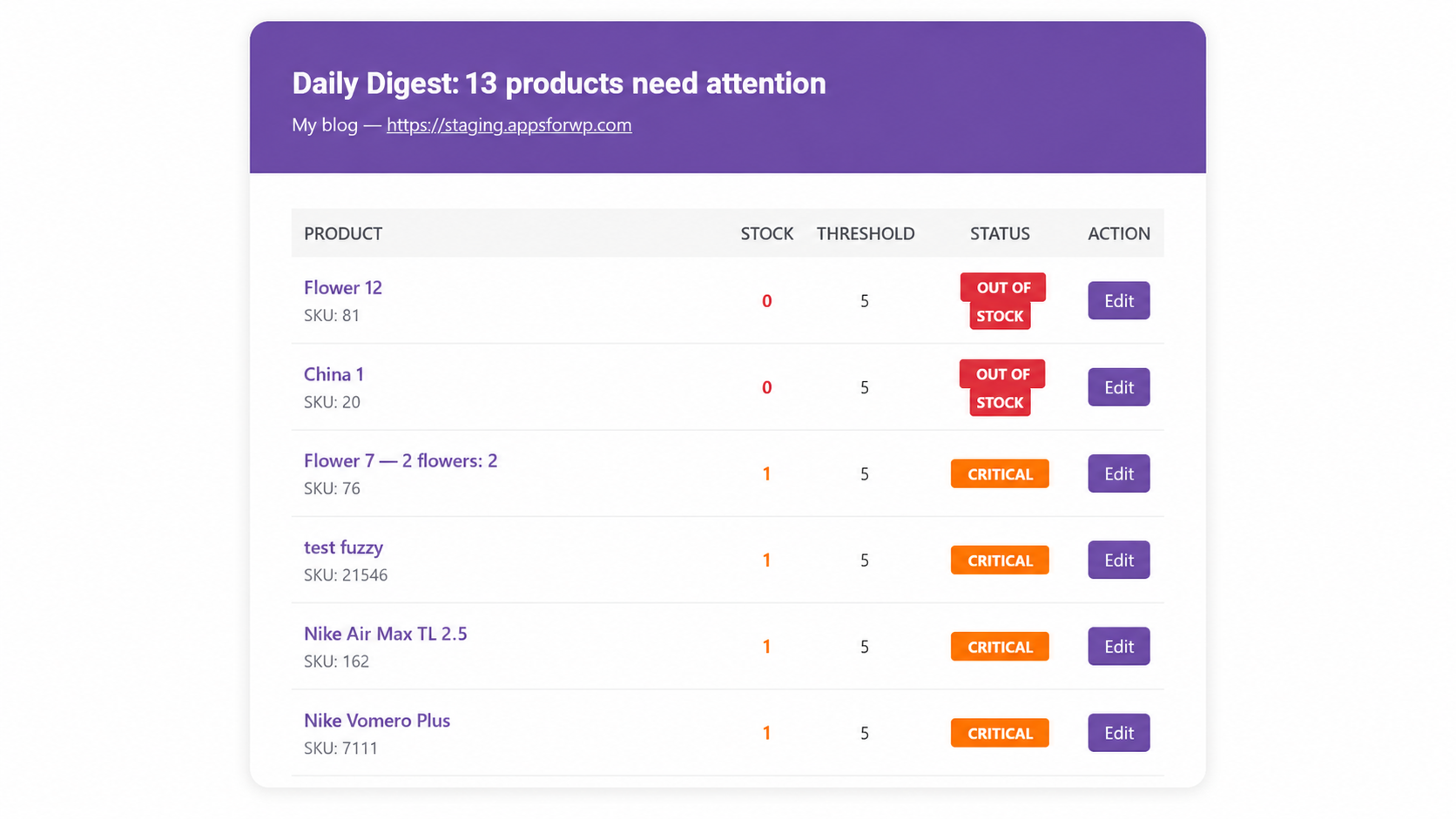Click Edit button for Nike Vomero Plus
Viewport: 1456px width, 819px height.
point(1118,733)
